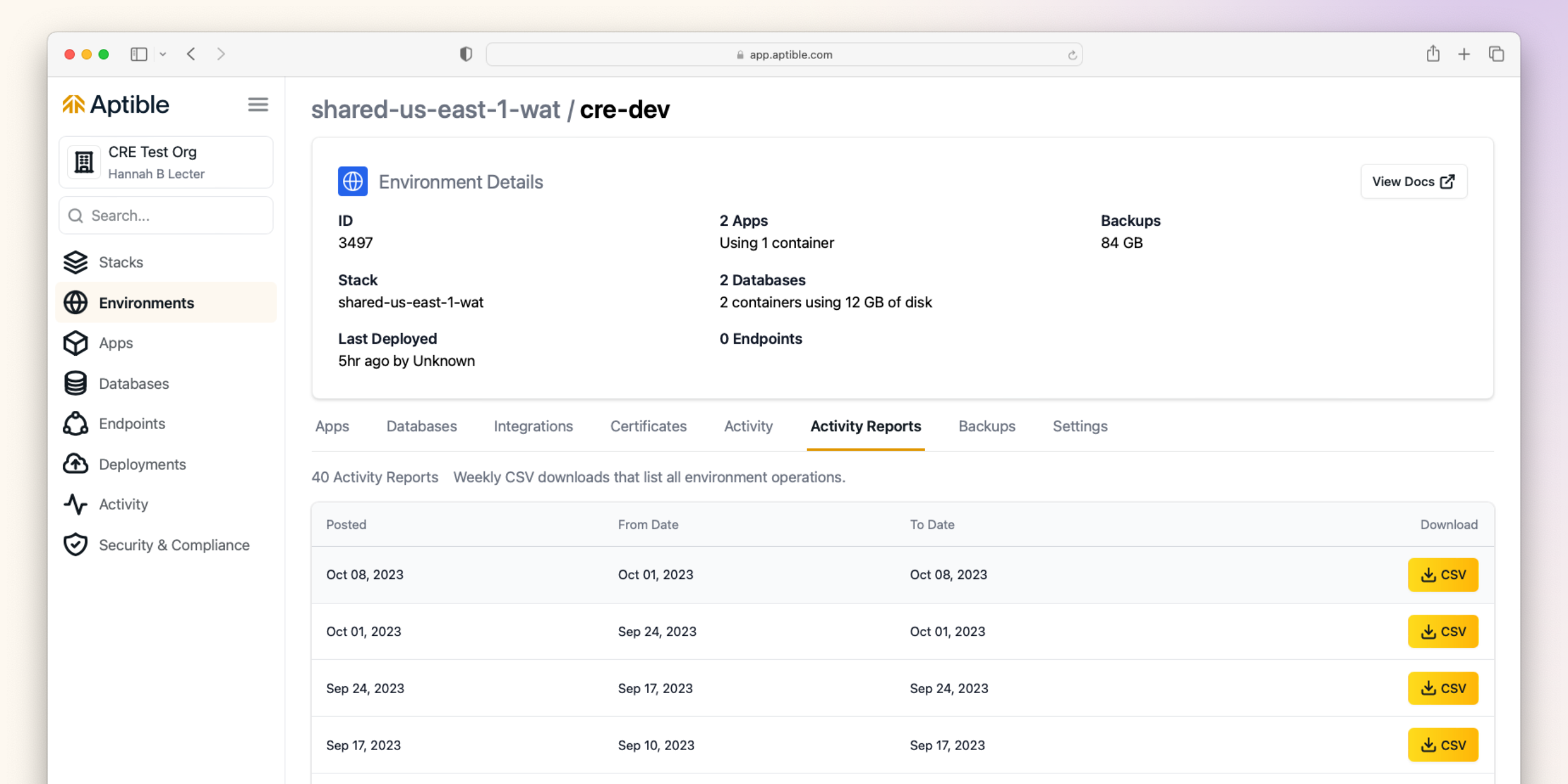Click the Apps cube icon in sidebar
Screen dimensions: 1568x784
75,343
